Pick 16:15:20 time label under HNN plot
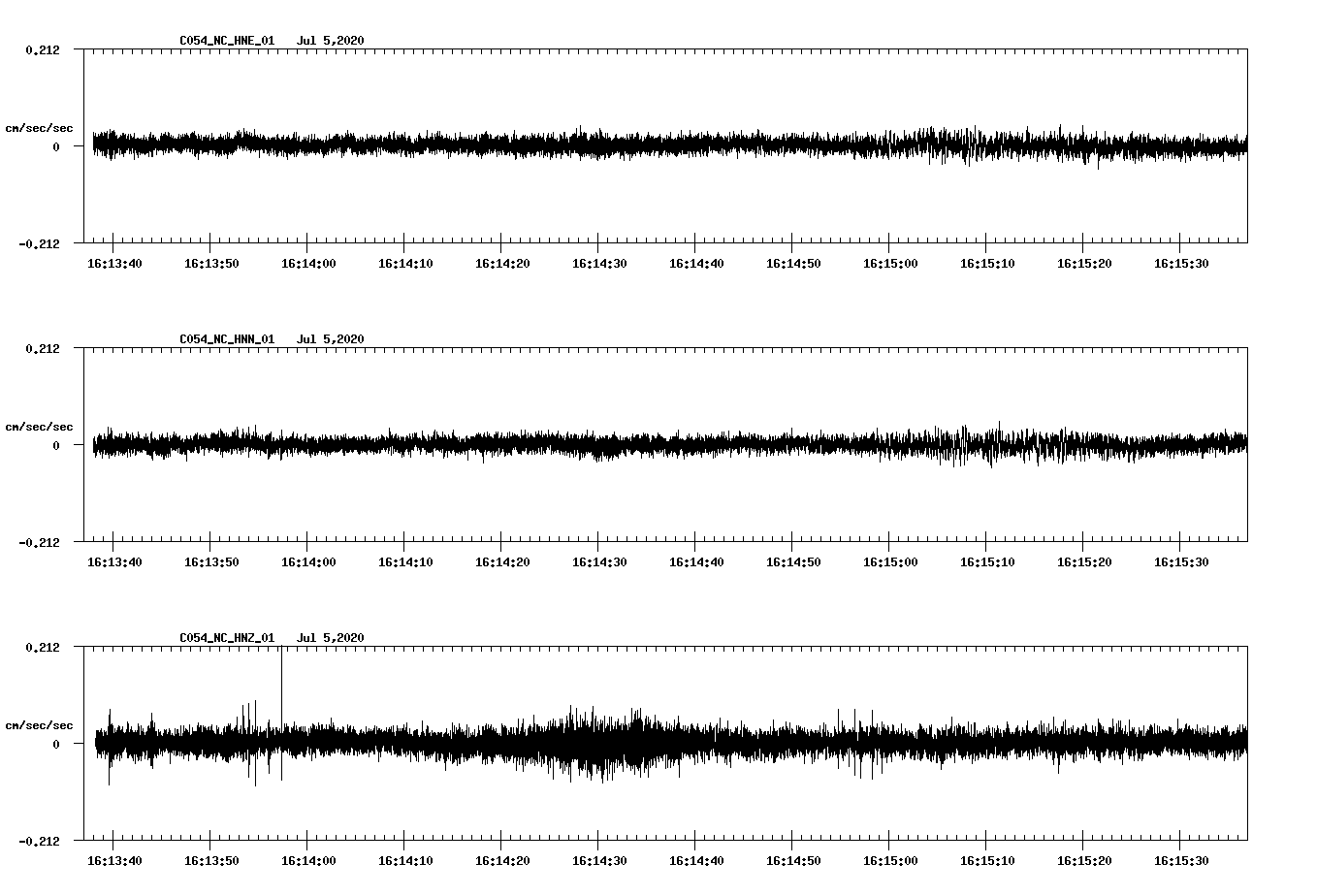Viewport: 1317px width, 896px height. 1084,562
